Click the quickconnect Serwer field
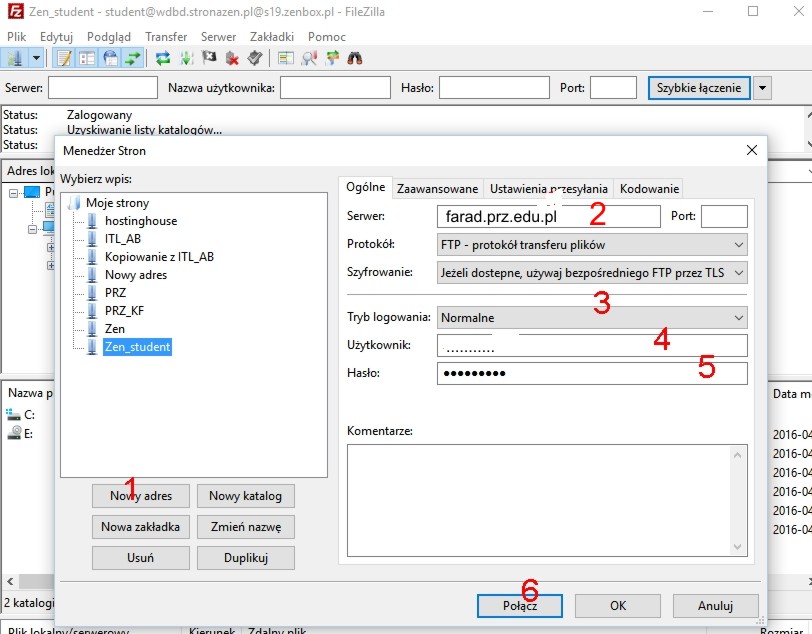The height and width of the screenshot is (634, 812). click(x=103, y=88)
